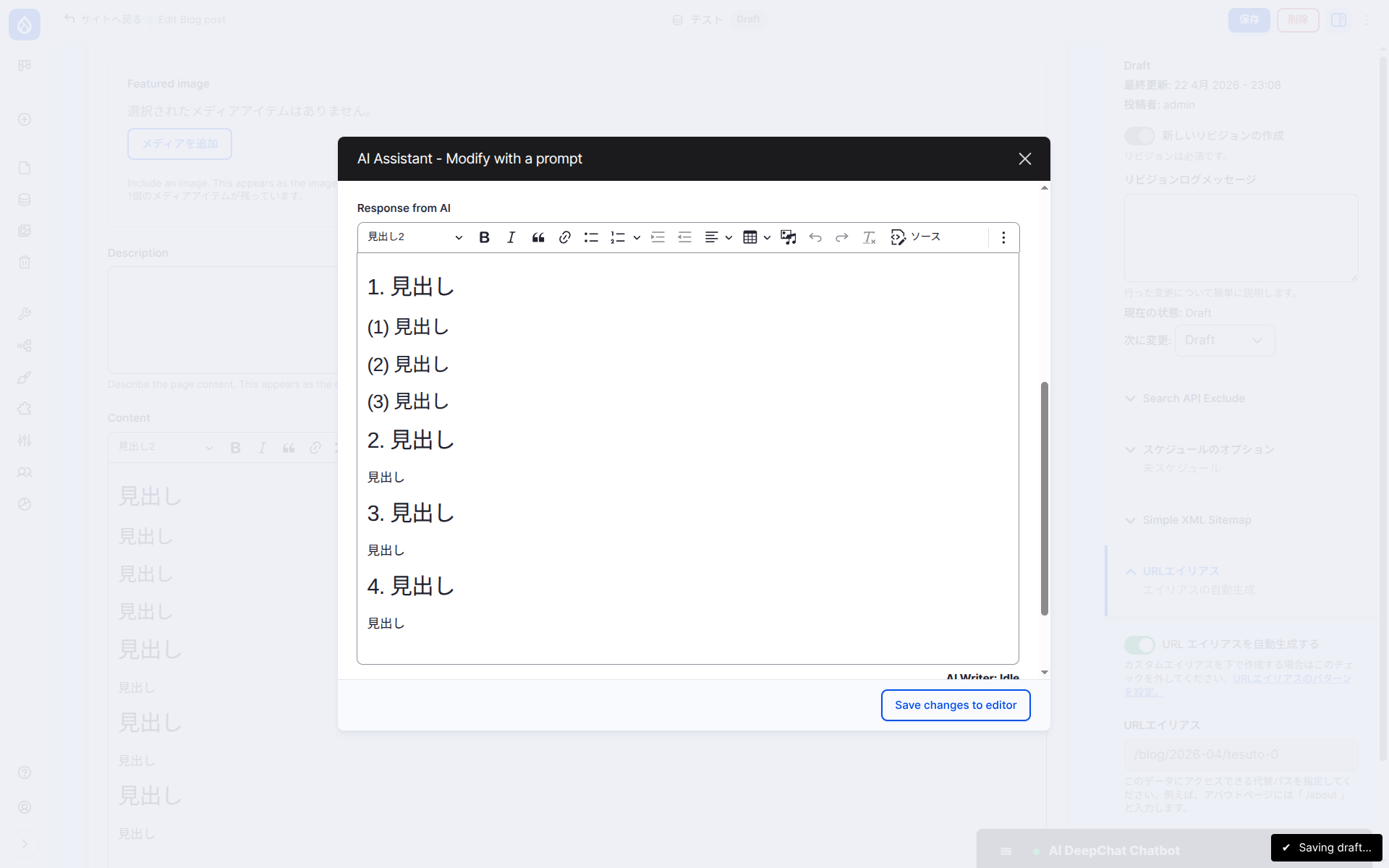The height and width of the screenshot is (868, 1389).
Task: Open the AI DeepChat Chatbot menu
Action: [1006, 851]
